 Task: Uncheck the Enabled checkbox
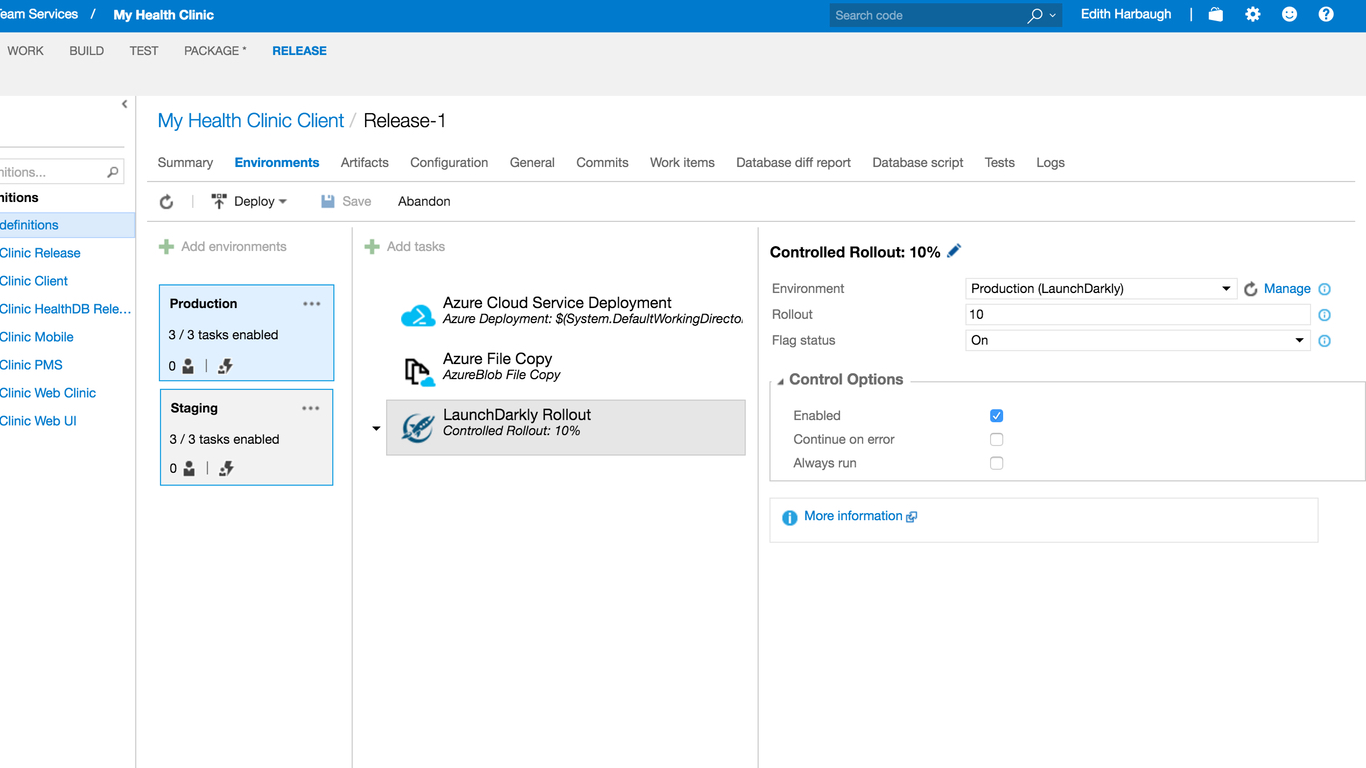point(996,416)
